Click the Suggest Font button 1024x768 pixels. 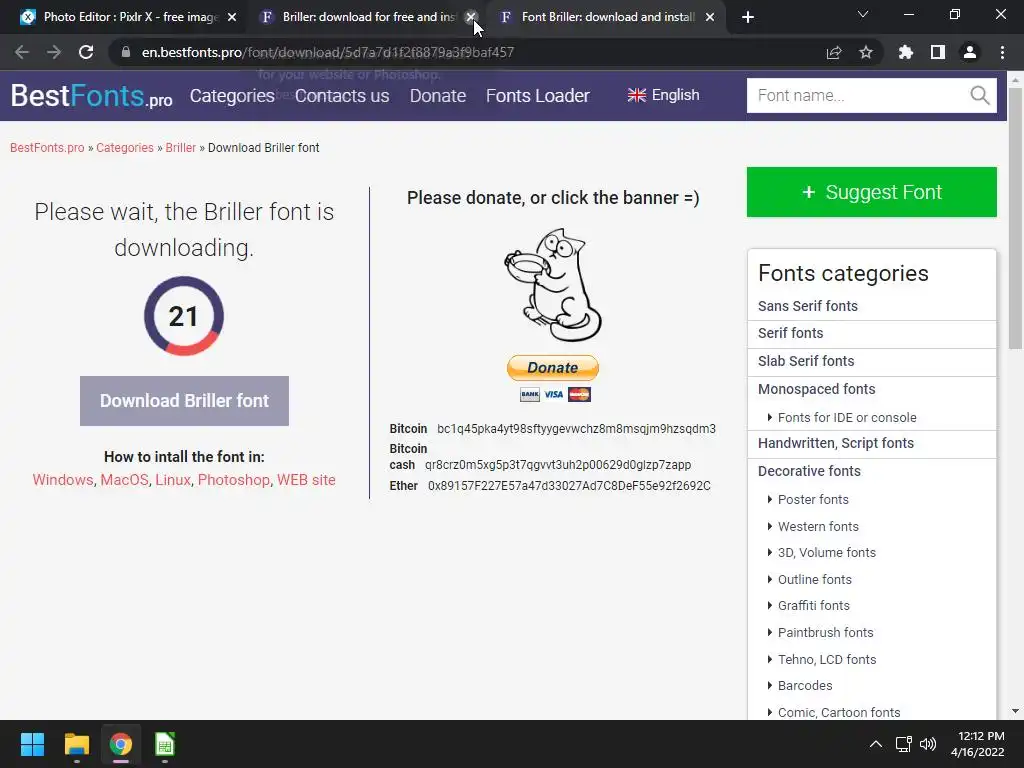pyautogui.click(x=872, y=192)
